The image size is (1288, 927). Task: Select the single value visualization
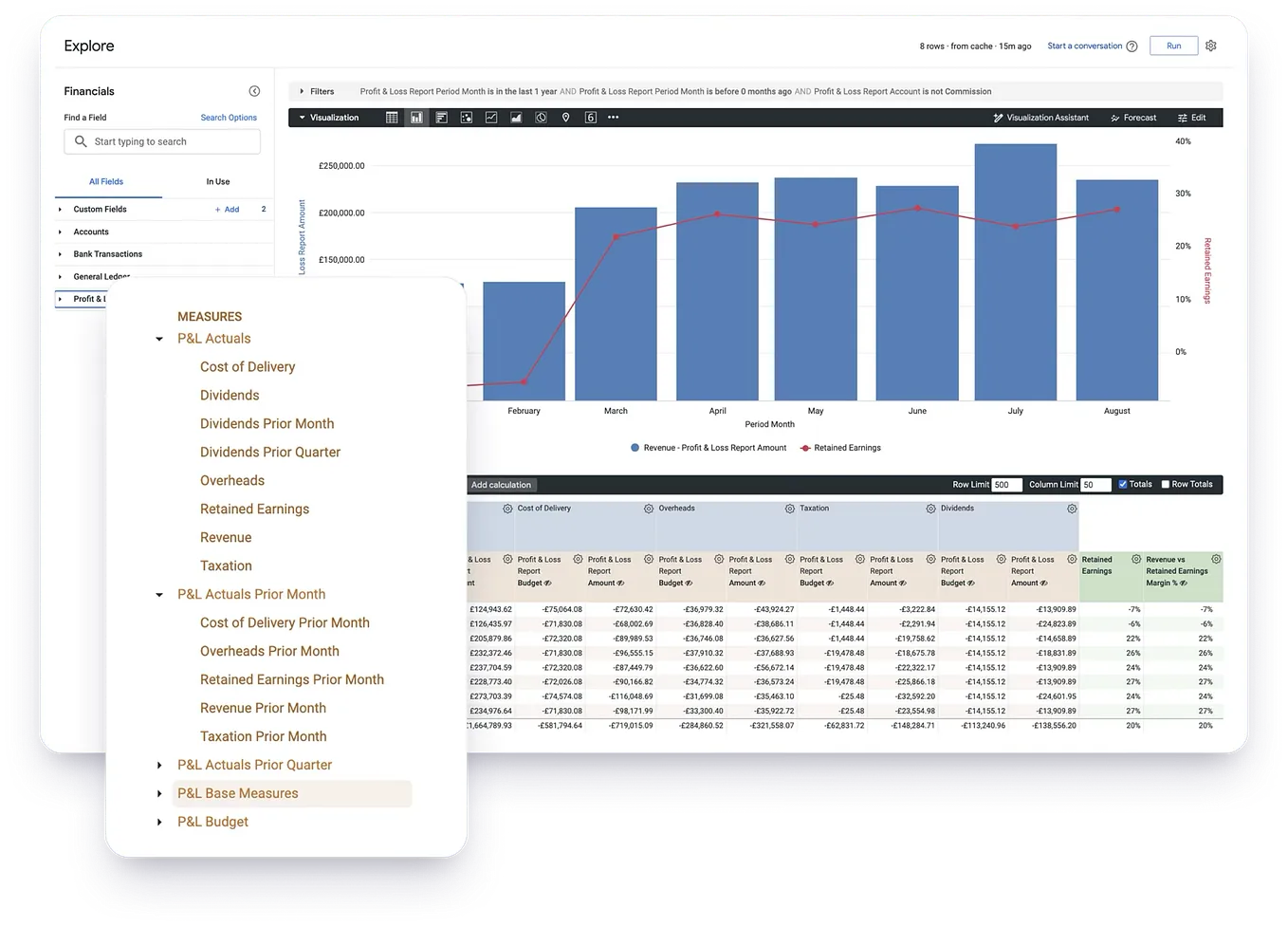click(590, 117)
